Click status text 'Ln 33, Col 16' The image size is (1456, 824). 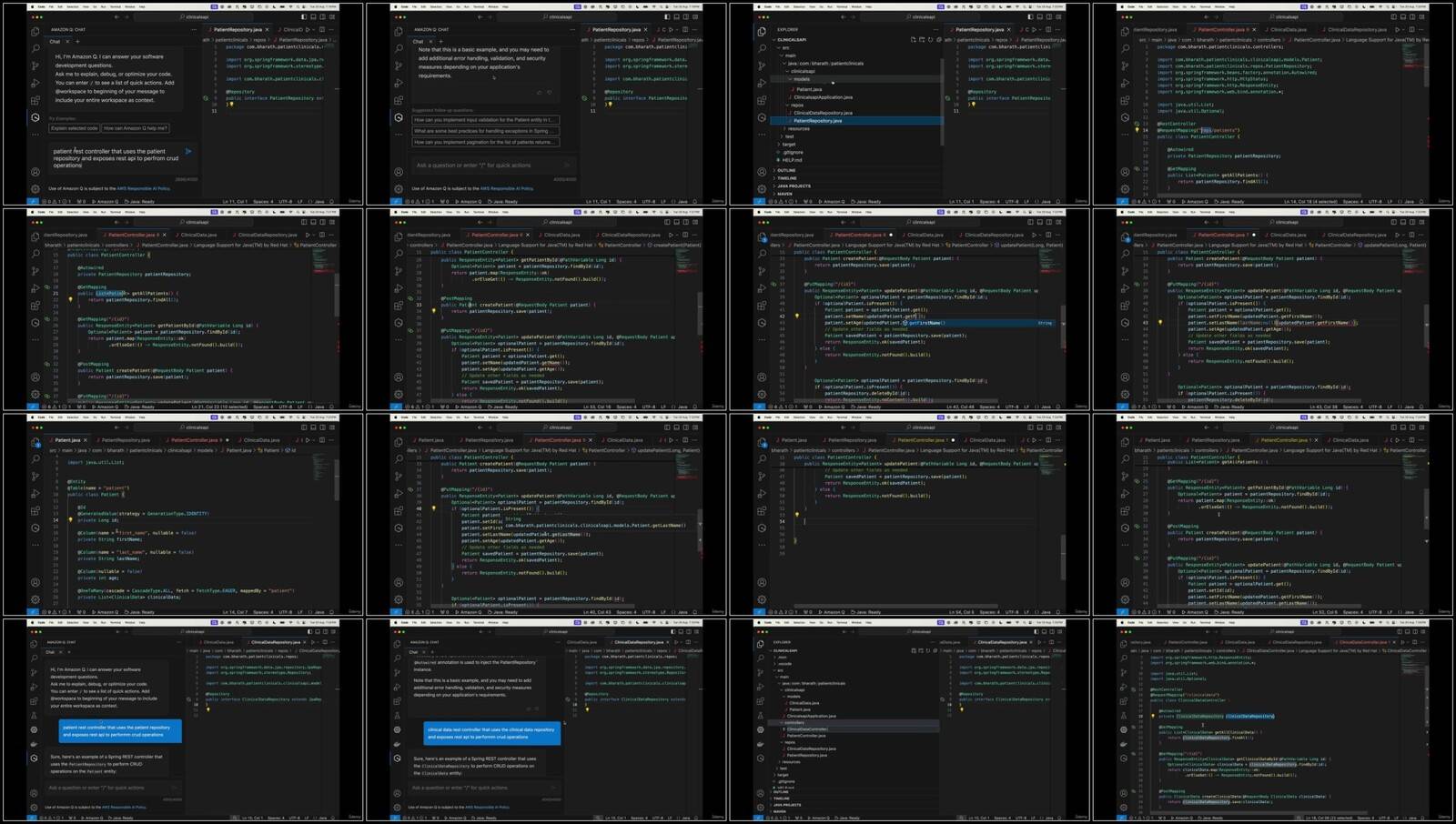[x=597, y=407]
